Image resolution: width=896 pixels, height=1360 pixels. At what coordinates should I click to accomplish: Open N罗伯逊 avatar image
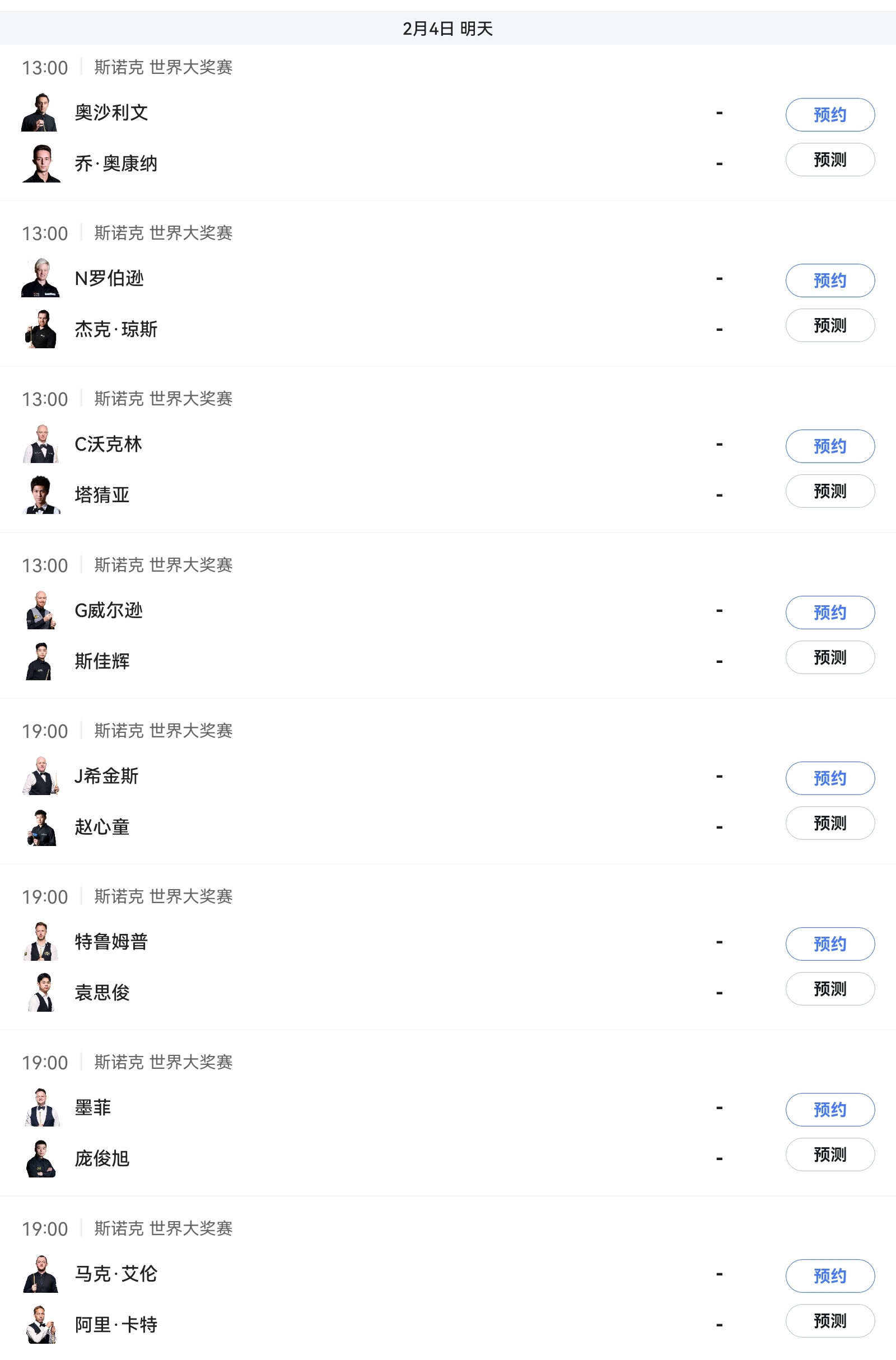click(x=40, y=278)
